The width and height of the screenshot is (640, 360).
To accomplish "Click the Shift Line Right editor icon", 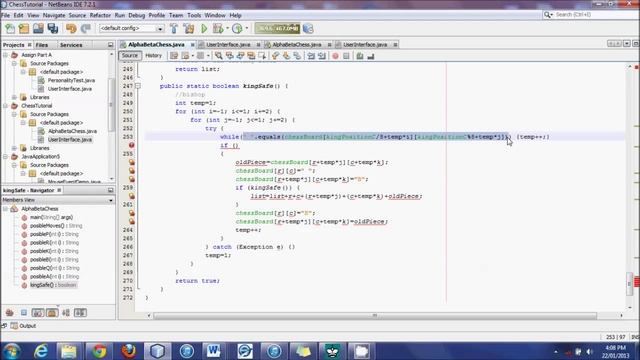I will tap(322, 56).
